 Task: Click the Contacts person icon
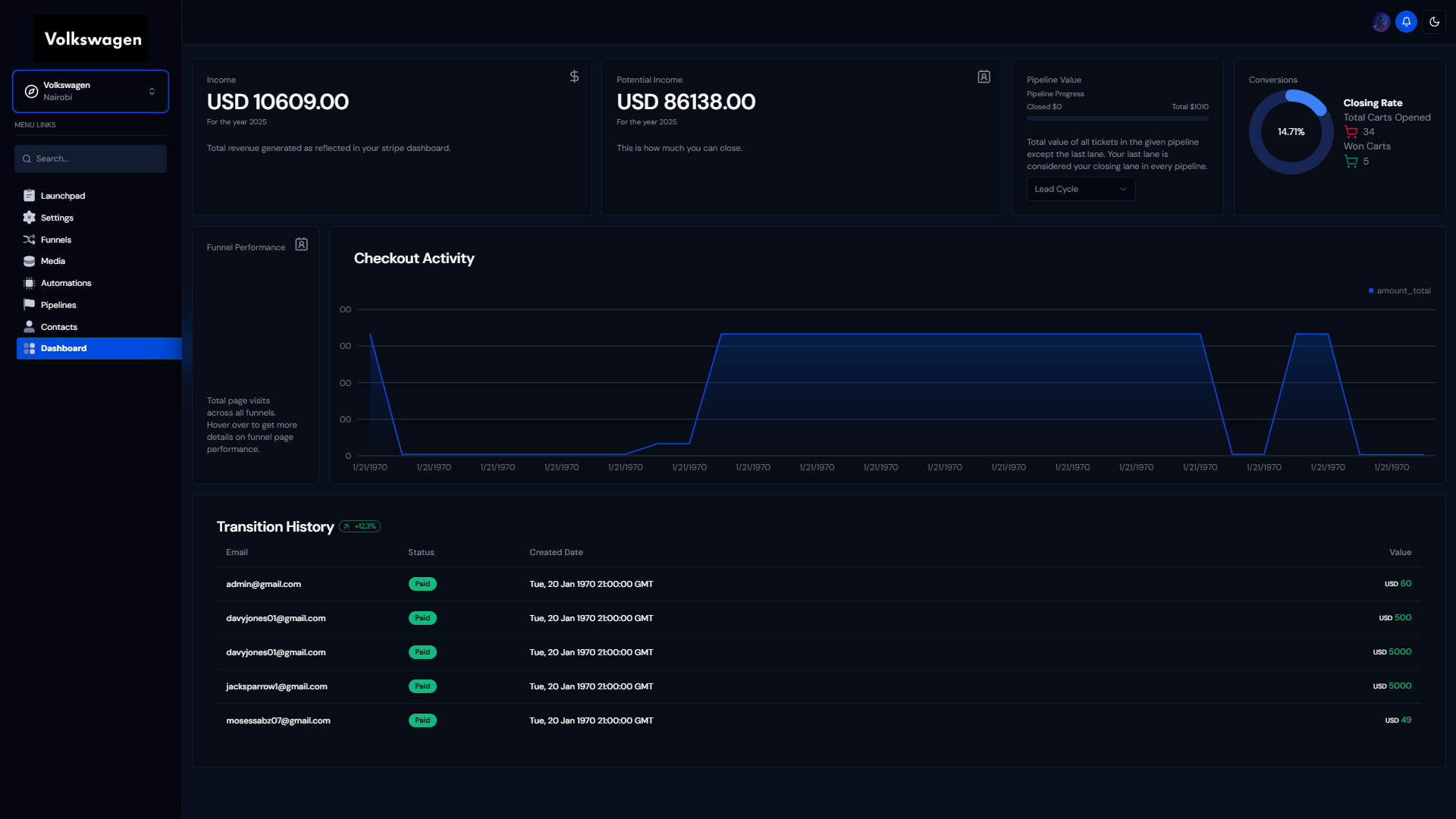[x=29, y=327]
